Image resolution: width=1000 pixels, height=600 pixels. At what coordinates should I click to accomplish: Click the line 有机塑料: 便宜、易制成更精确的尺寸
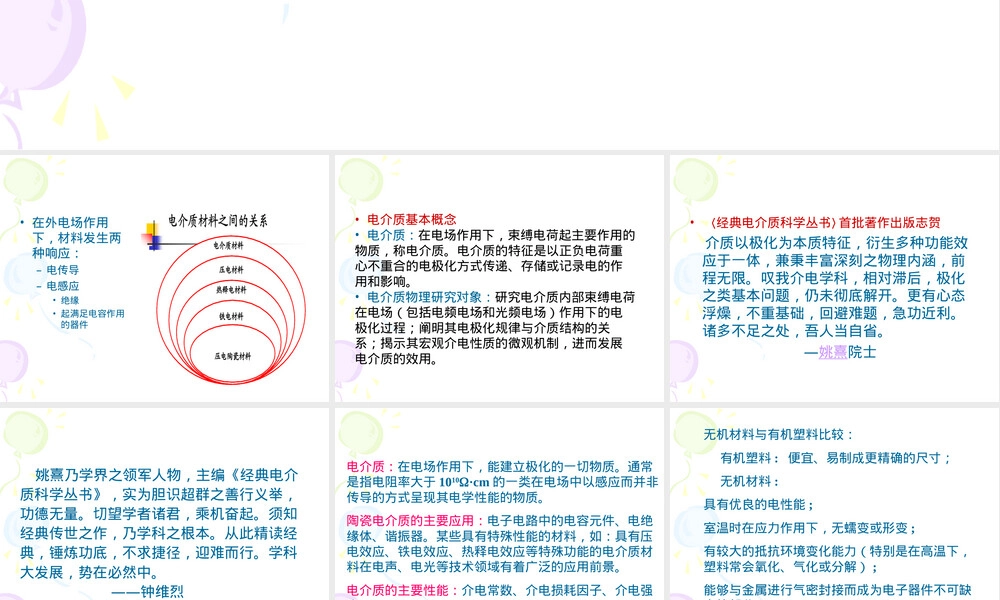835,458
